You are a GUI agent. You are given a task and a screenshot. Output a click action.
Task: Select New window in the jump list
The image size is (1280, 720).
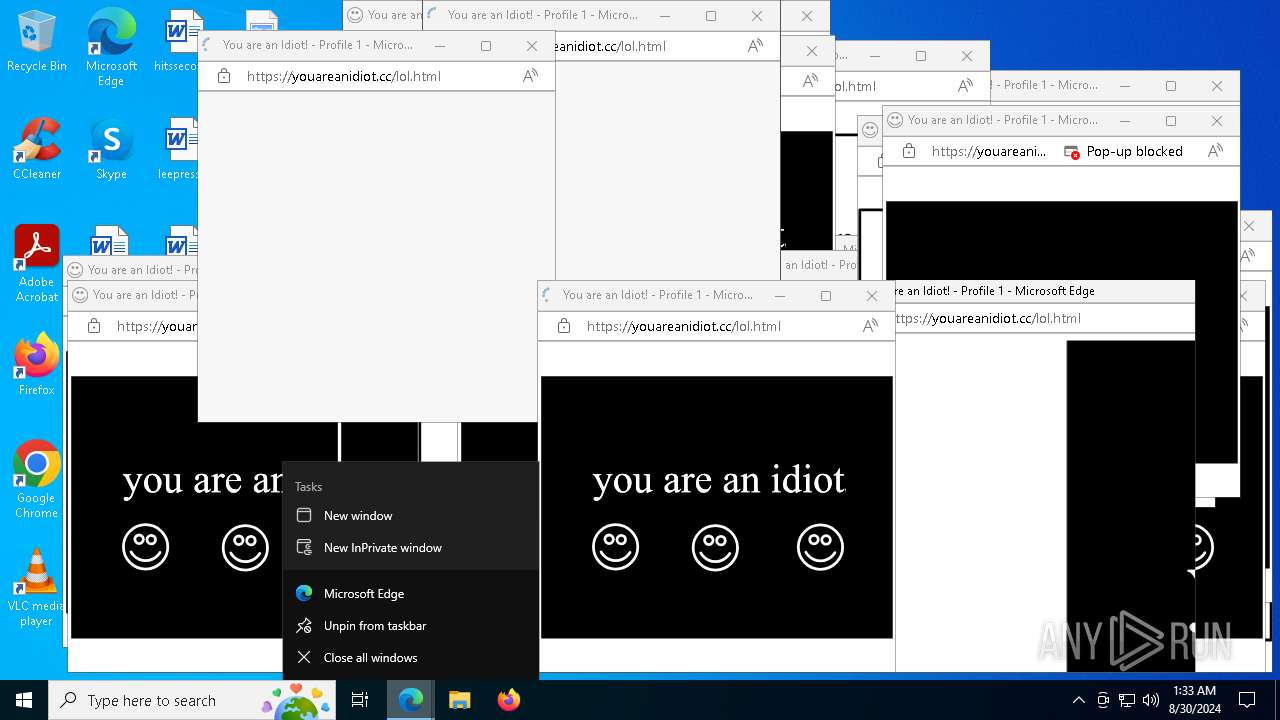coord(411,516)
